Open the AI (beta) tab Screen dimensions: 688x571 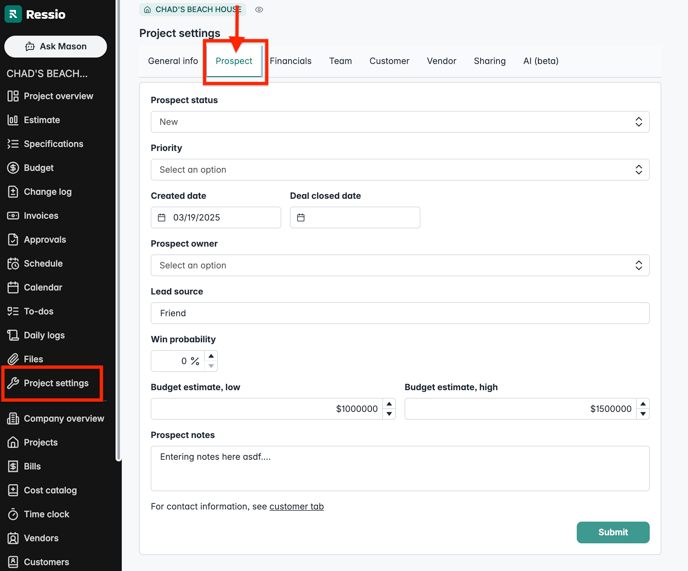tap(540, 61)
